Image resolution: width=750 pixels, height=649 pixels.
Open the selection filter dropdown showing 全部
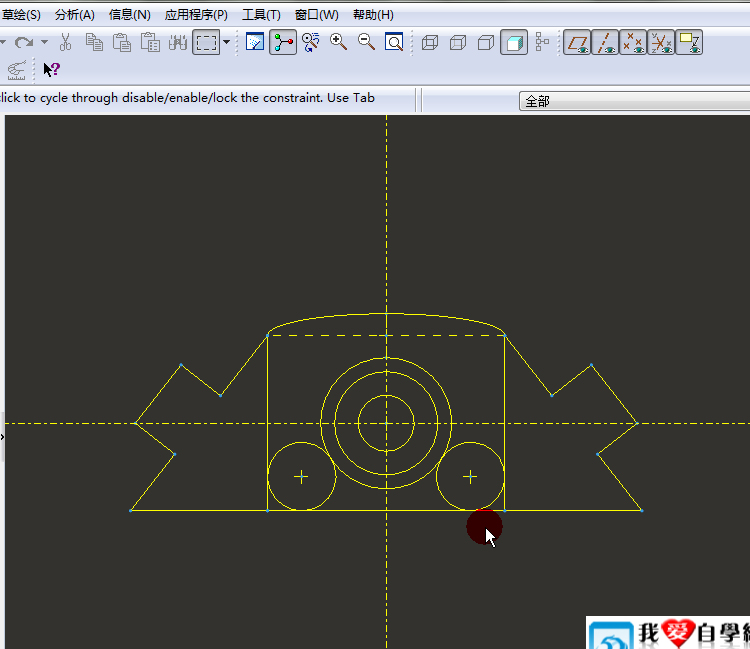[634, 101]
